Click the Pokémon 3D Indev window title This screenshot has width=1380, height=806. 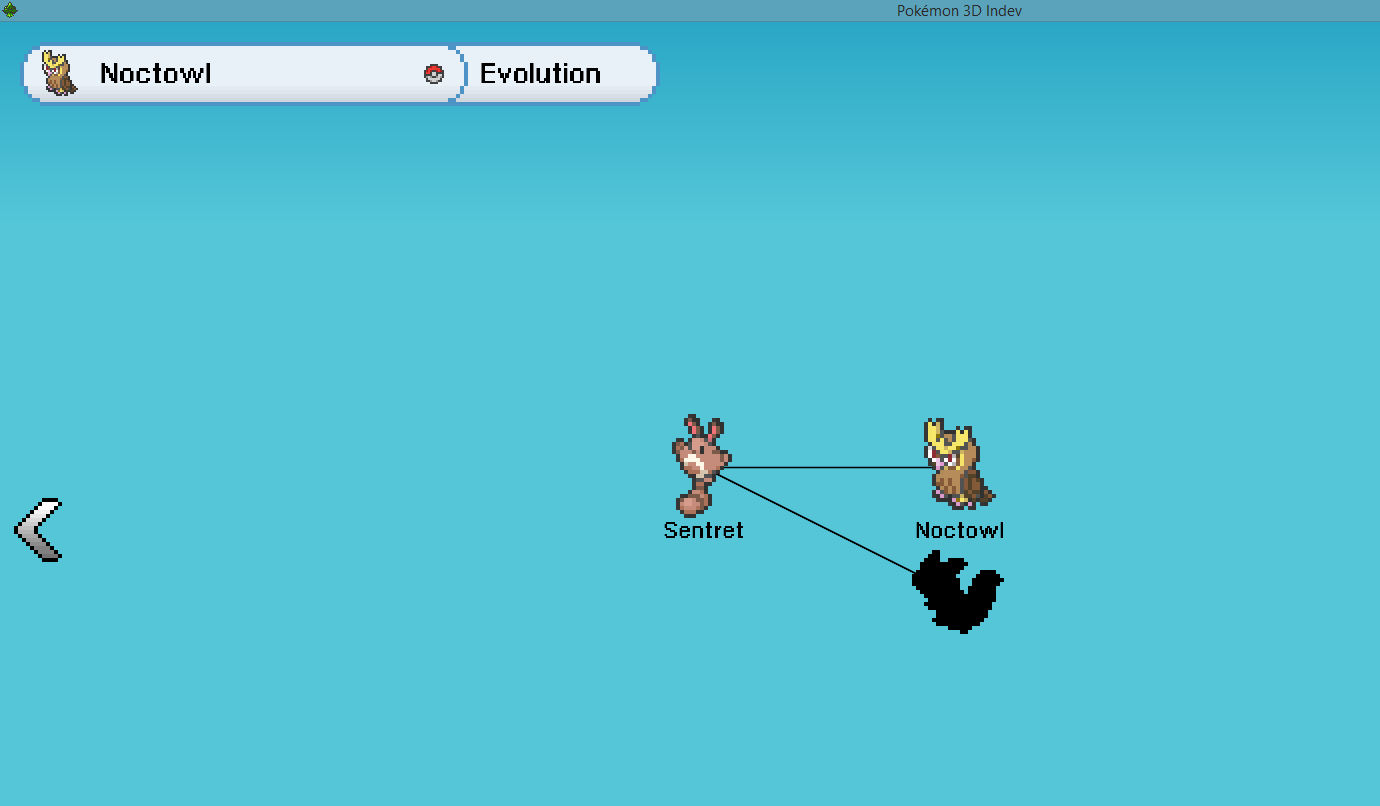click(x=959, y=10)
